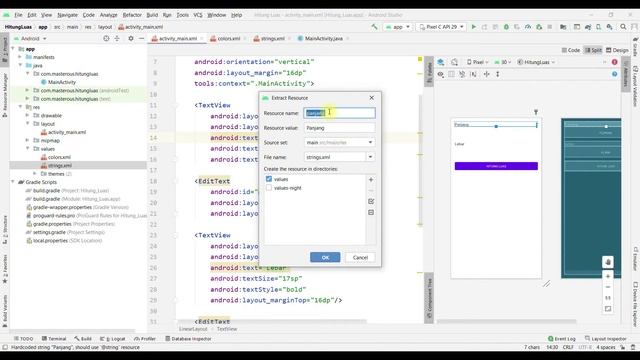The image size is (640, 360).
Task: Click the red error indicator in design toolbar
Action: click(614, 62)
